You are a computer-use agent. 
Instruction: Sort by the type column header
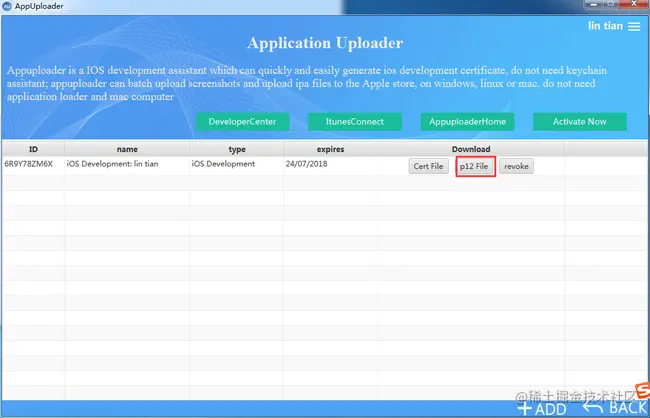pyautogui.click(x=237, y=149)
